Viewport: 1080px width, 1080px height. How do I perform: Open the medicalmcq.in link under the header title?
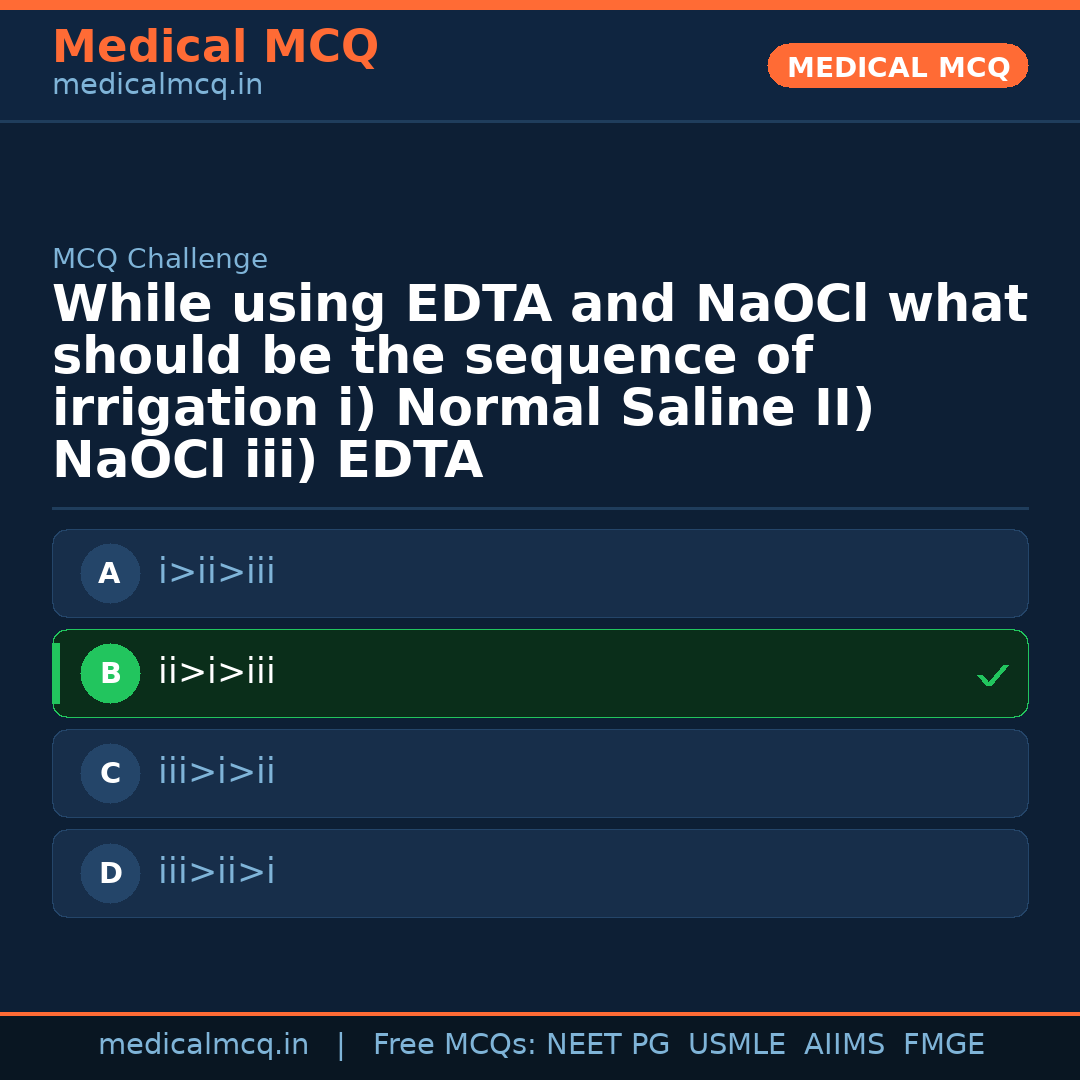coord(157,86)
